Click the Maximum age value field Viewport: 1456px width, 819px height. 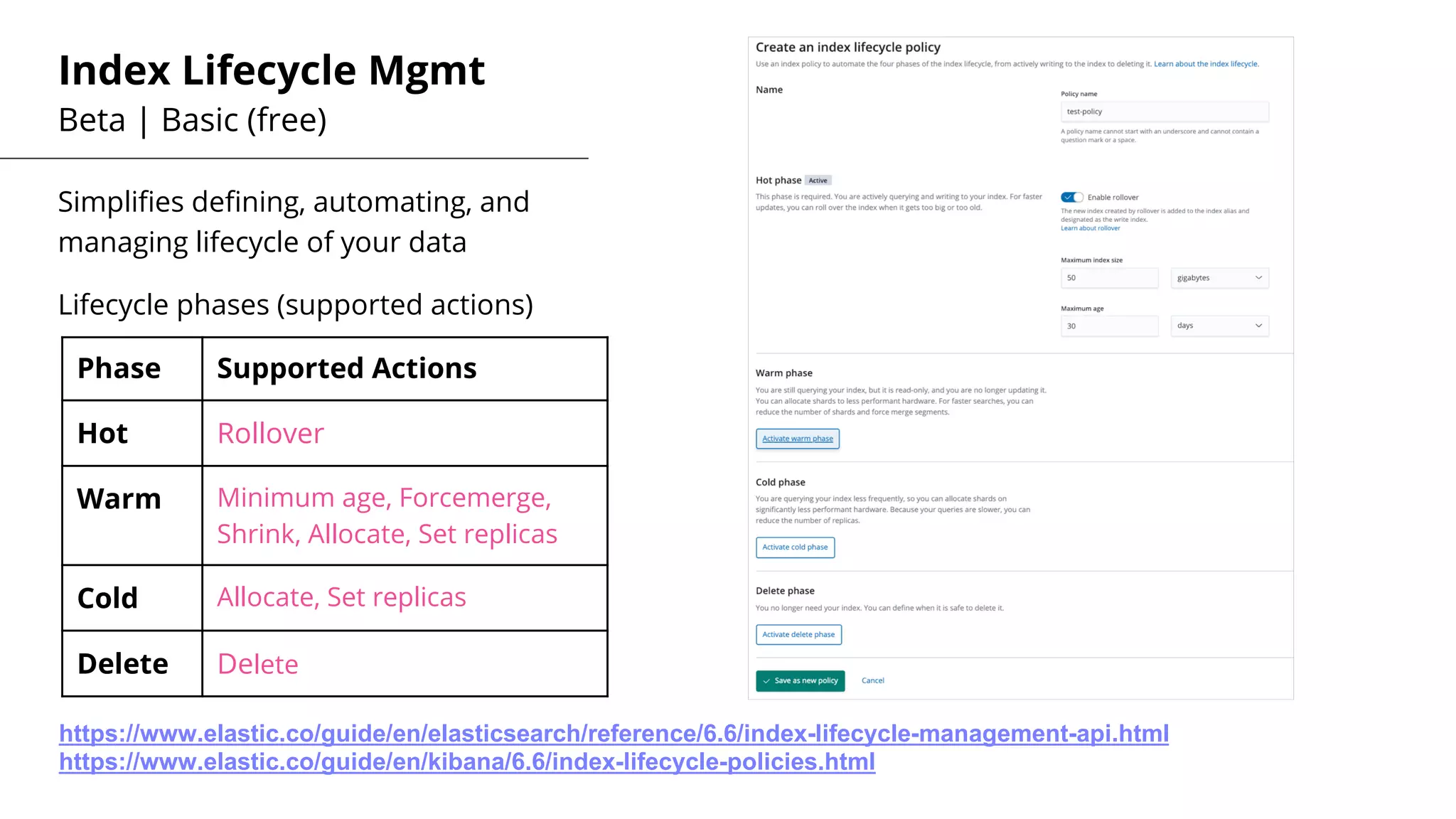pos(1109,326)
